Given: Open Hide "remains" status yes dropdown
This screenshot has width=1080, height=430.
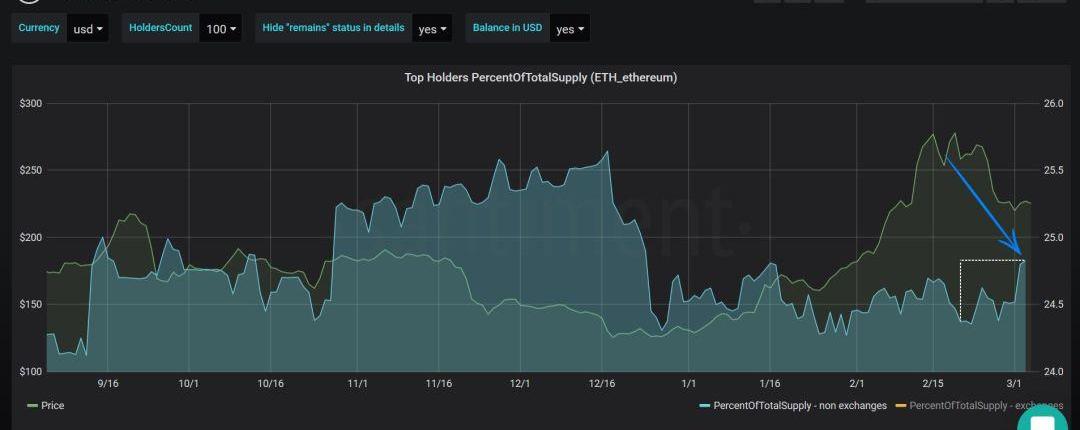Looking at the screenshot, I should coord(432,29).
